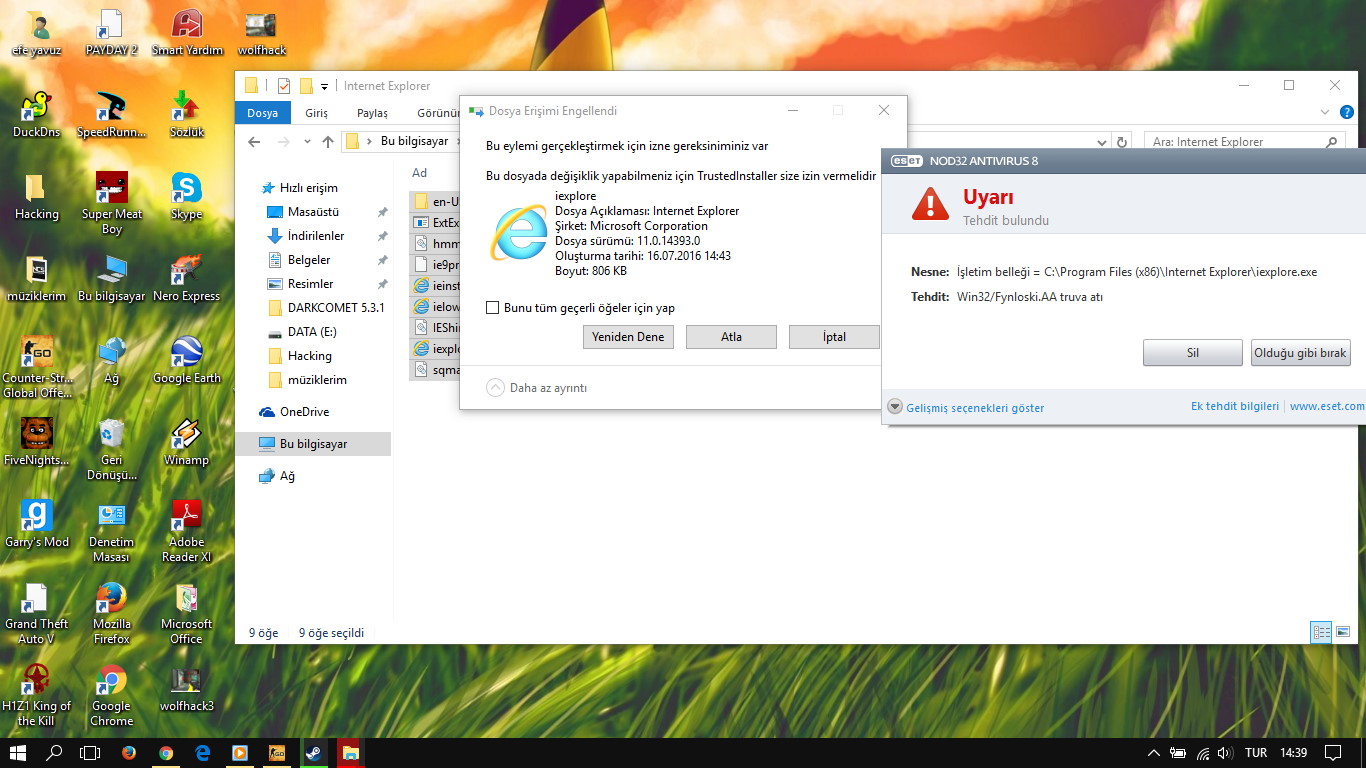Select the Geri Dönüşüm recycle bin icon
This screenshot has height=768, width=1366.
(x=111, y=448)
